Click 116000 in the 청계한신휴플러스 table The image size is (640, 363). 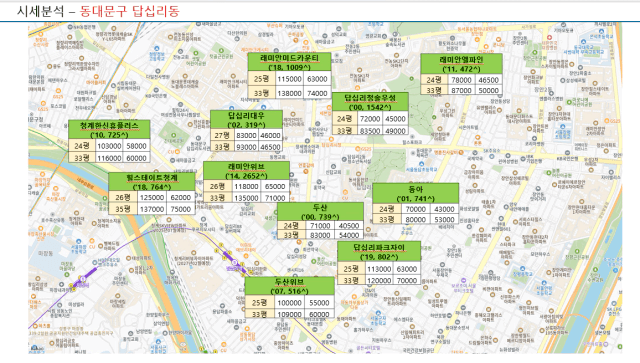coord(109,158)
